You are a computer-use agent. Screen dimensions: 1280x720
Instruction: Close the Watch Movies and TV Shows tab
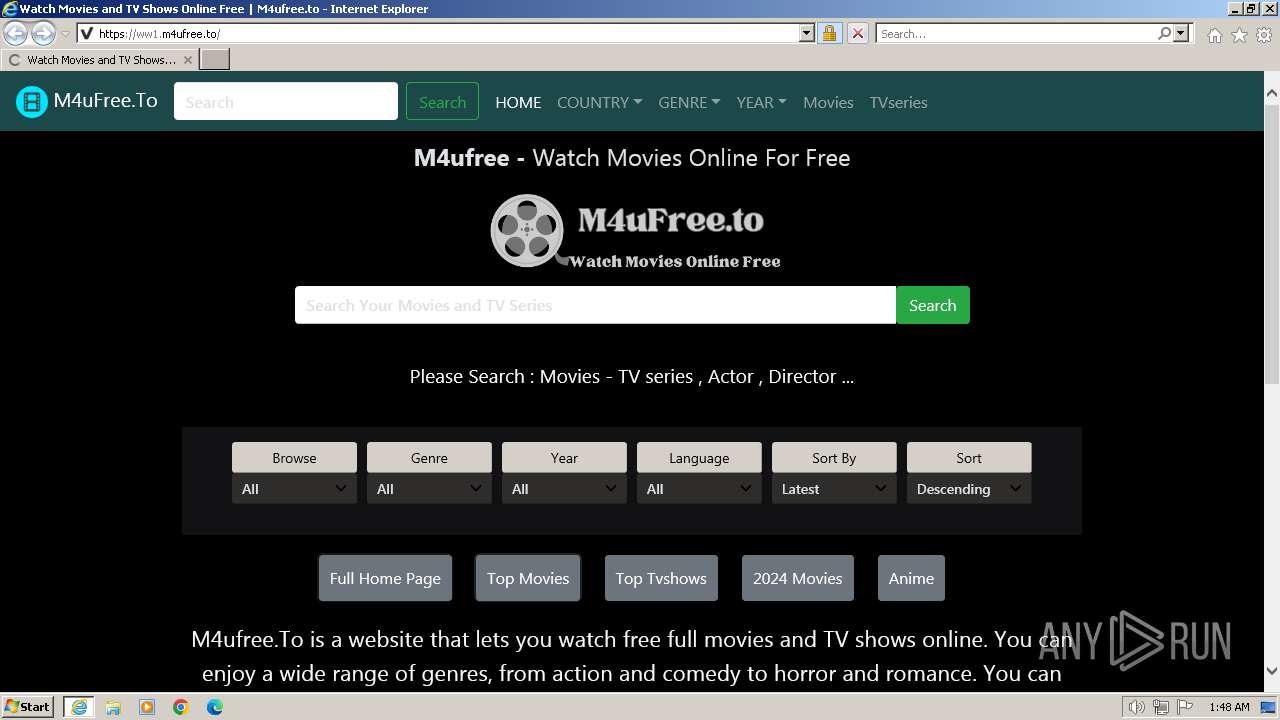(187, 60)
